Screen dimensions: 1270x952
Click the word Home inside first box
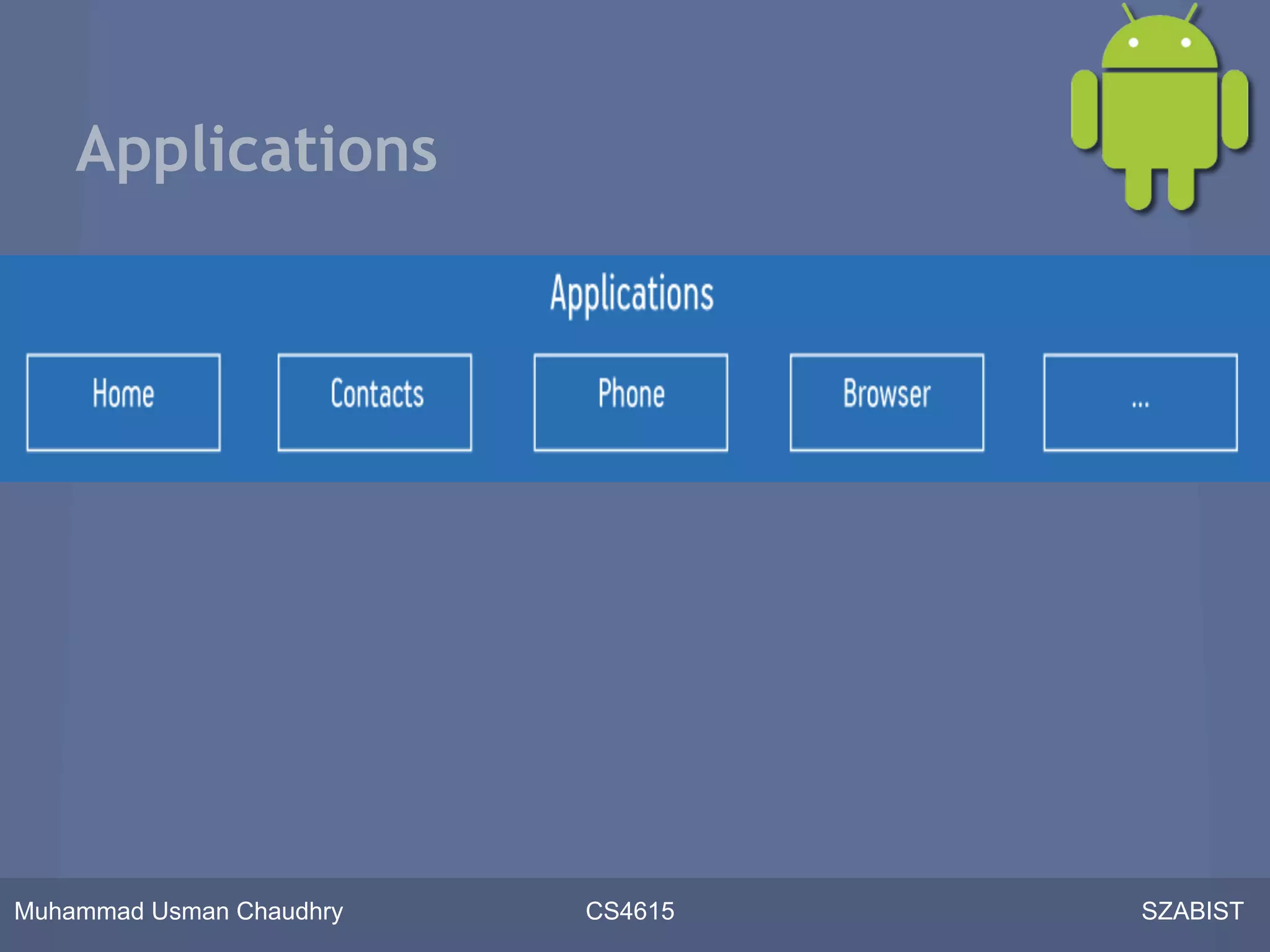123,394
